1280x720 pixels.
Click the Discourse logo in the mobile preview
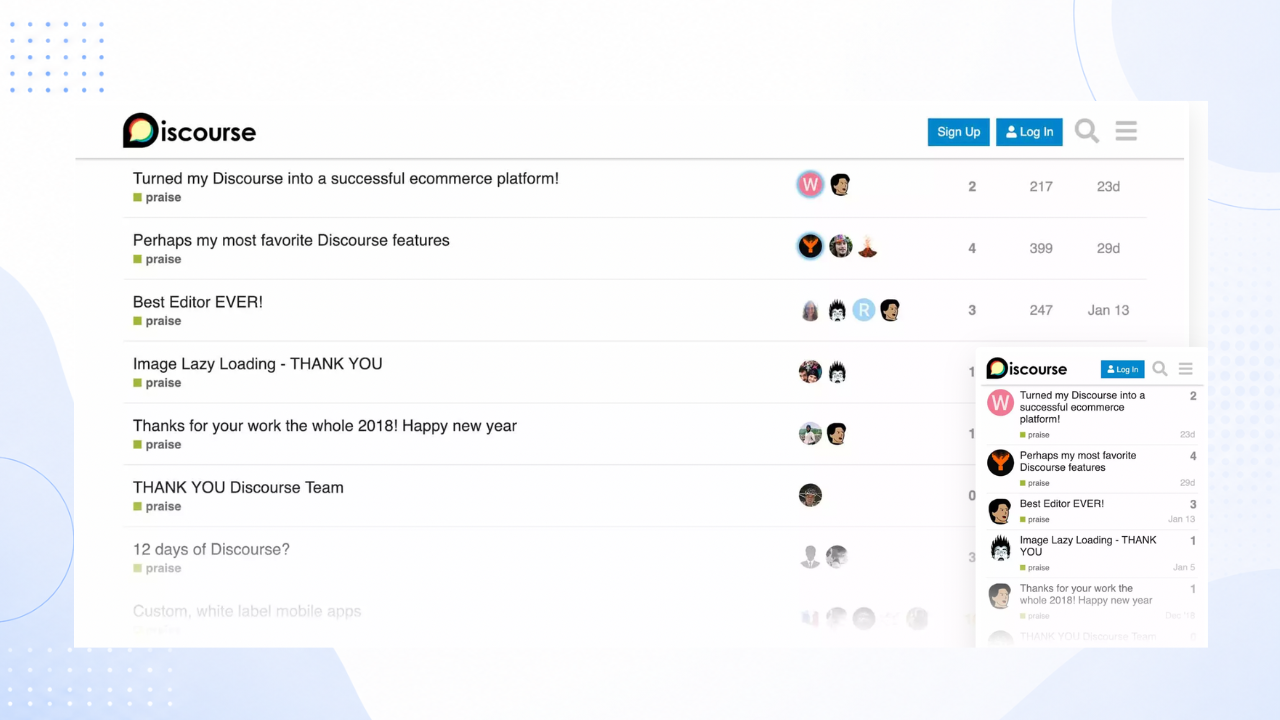point(1027,369)
